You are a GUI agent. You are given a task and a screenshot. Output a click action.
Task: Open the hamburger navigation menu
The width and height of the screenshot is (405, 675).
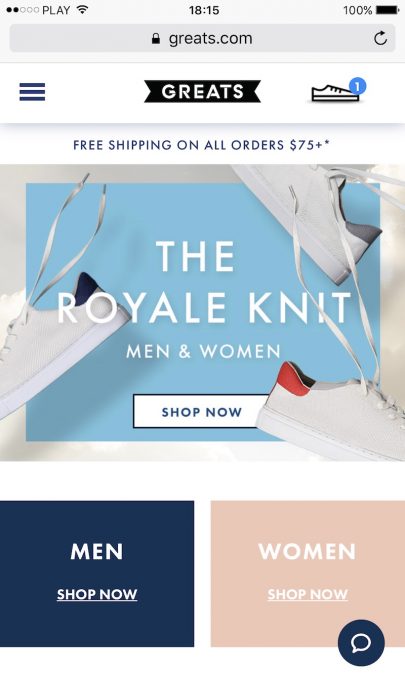pyautogui.click(x=32, y=92)
